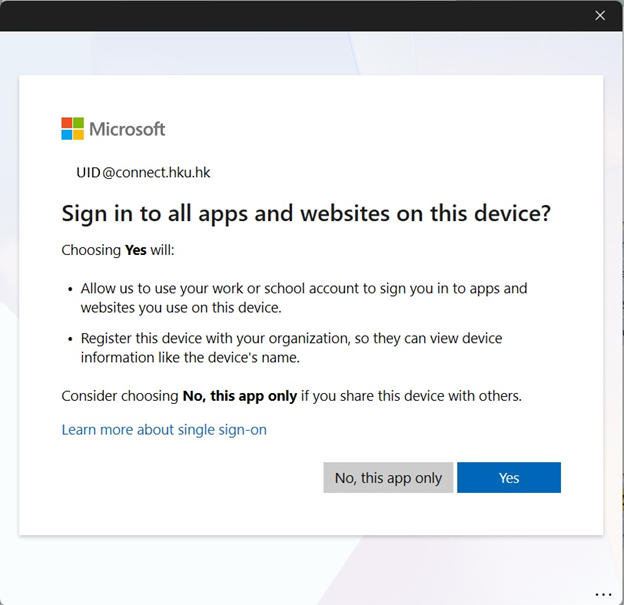Click the Allow us to use account bullet
Viewport: 624px width, 605px height.
click(304, 298)
